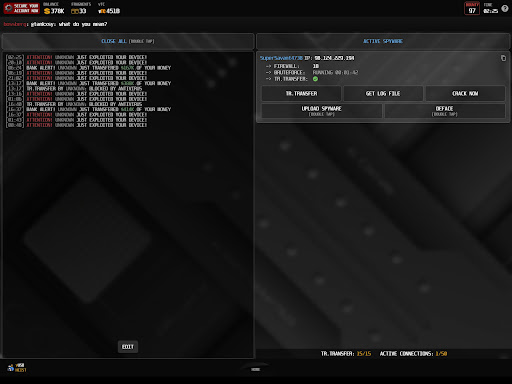The height and width of the screenshot is (384, 512).
Task: Open the Heist icon in bottom bar
Action: pyautogui.click(x=17, y=368)
